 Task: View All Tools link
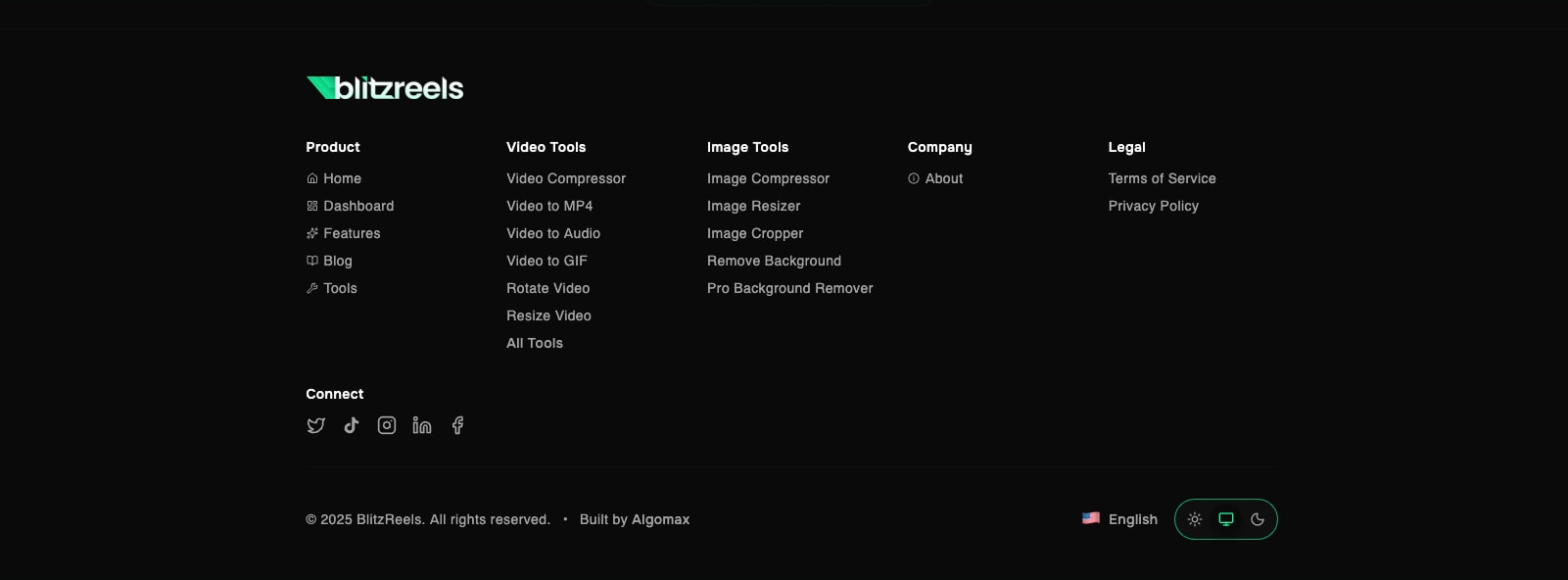click(x=535, y=343)
